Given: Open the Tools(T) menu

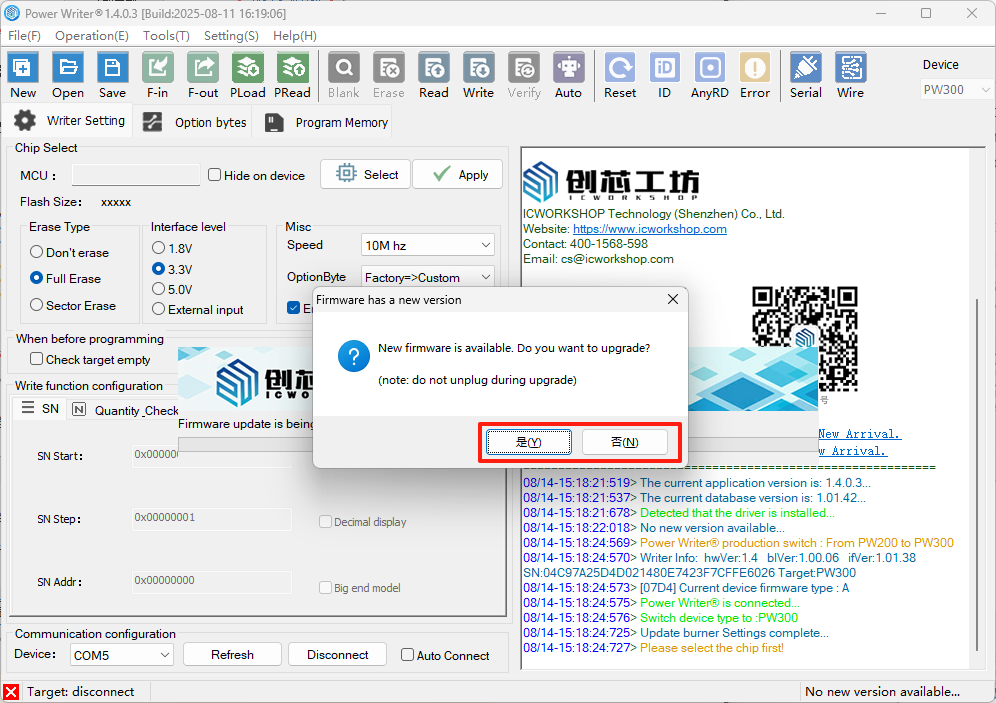Looking at the screenshot, I should tap(166, 36).
